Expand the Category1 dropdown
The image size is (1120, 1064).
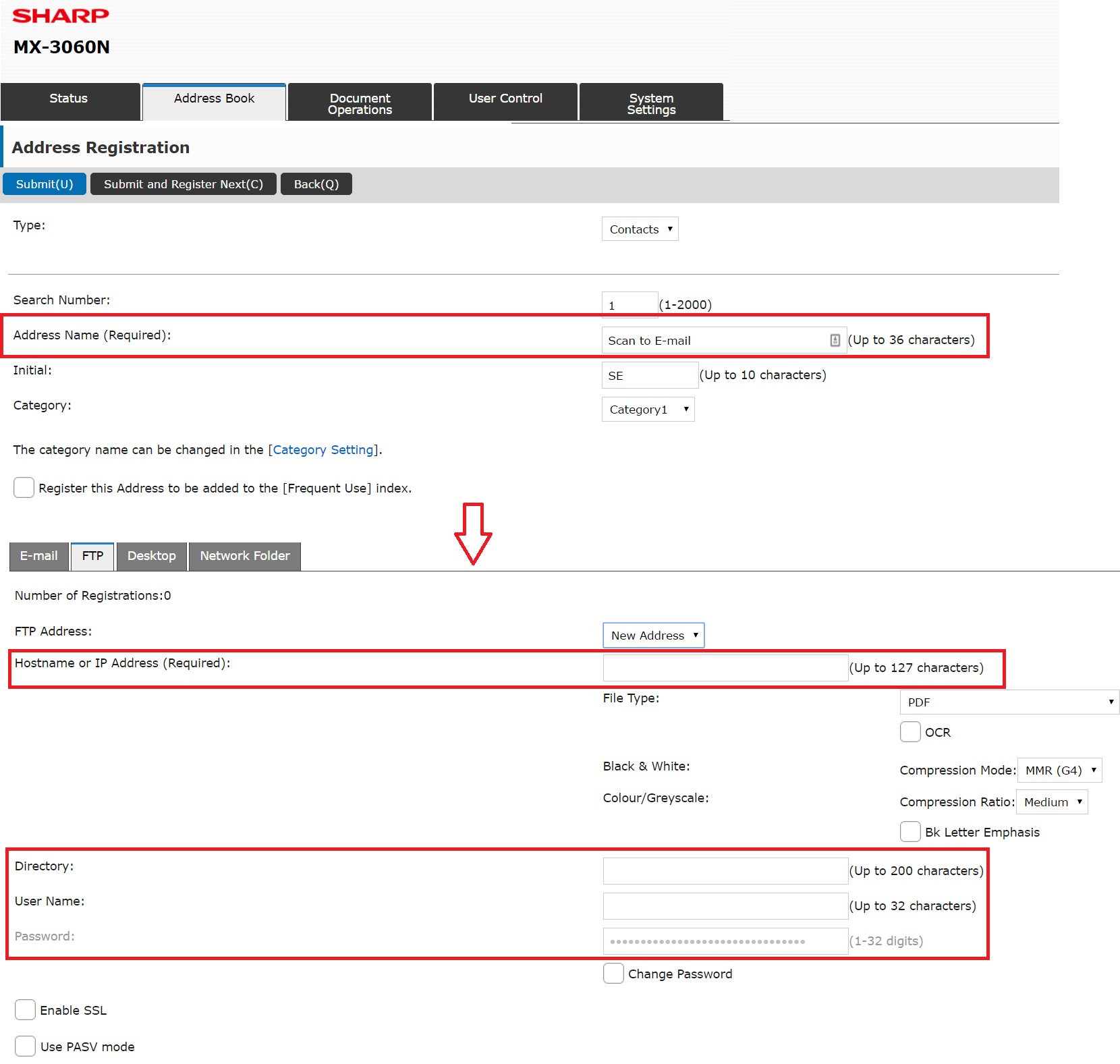click(648, 410)
